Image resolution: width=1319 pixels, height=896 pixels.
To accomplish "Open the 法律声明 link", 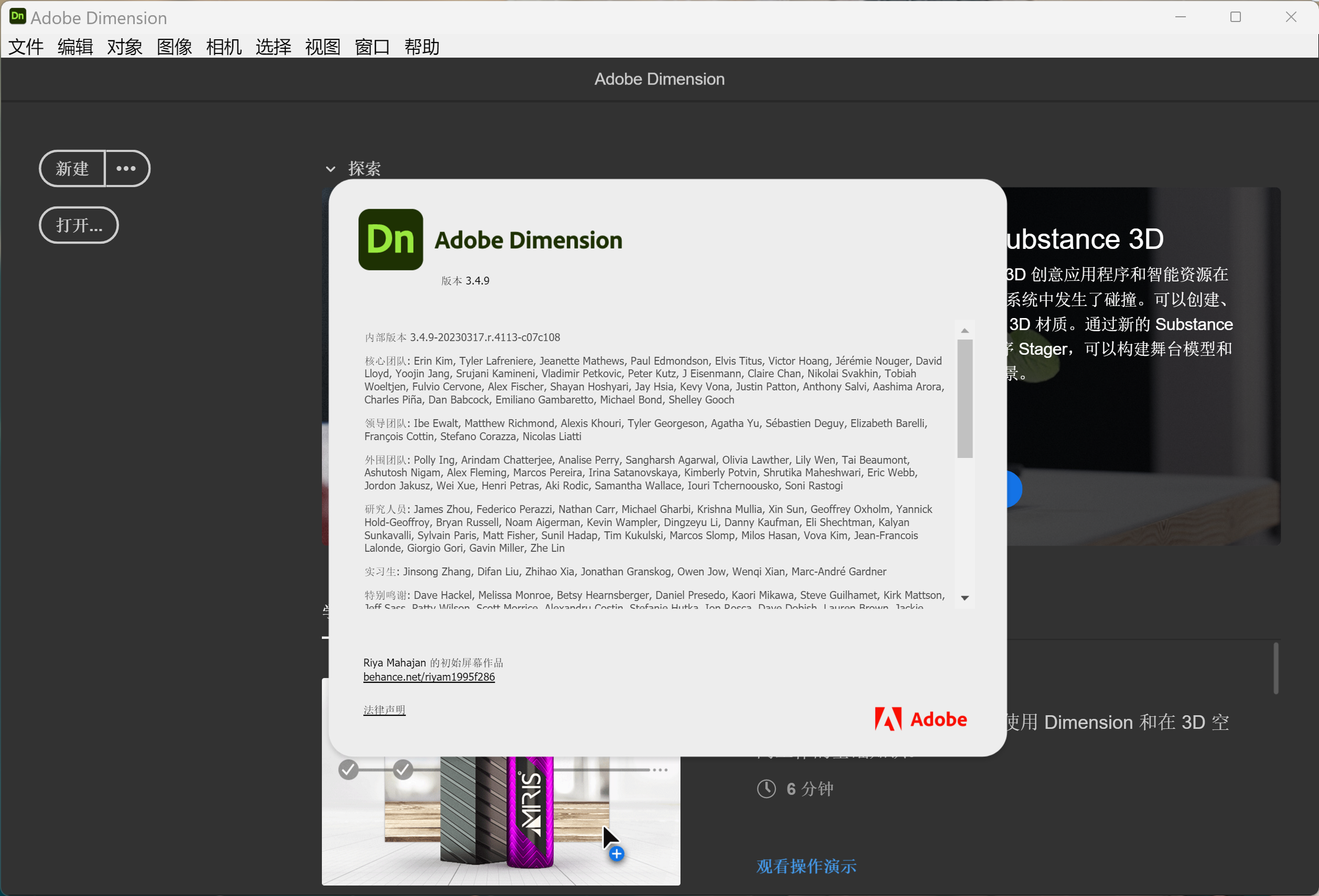I will 384,710.
